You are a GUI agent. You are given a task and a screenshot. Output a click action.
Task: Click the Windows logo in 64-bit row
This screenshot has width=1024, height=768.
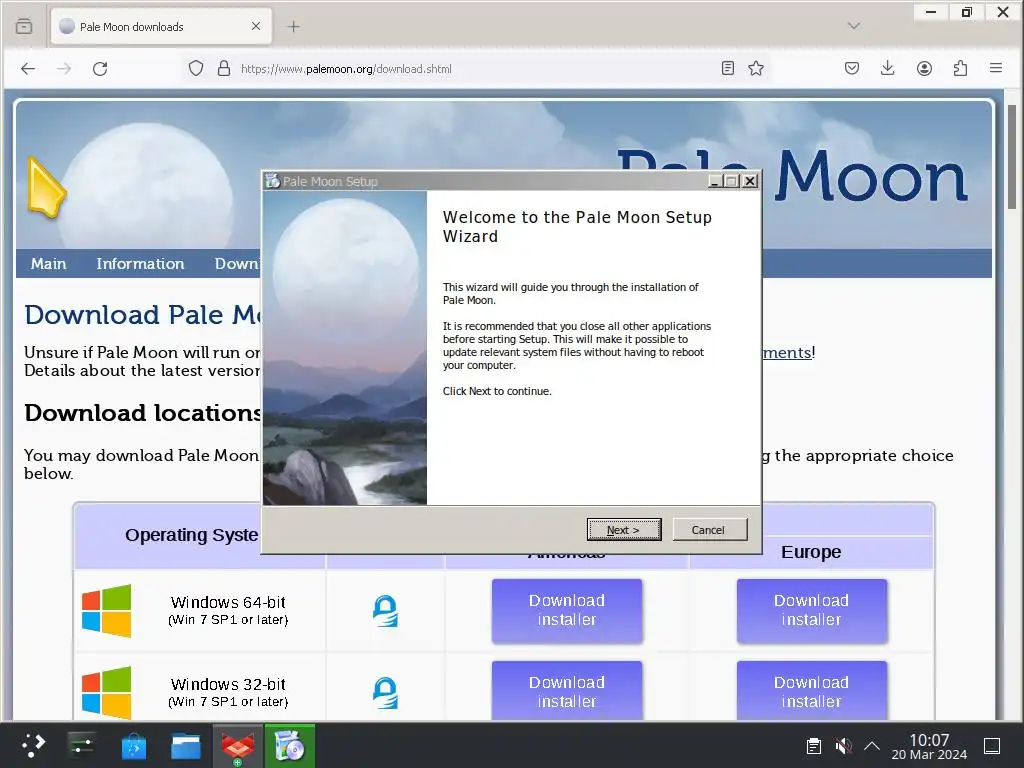click(106, 611)
